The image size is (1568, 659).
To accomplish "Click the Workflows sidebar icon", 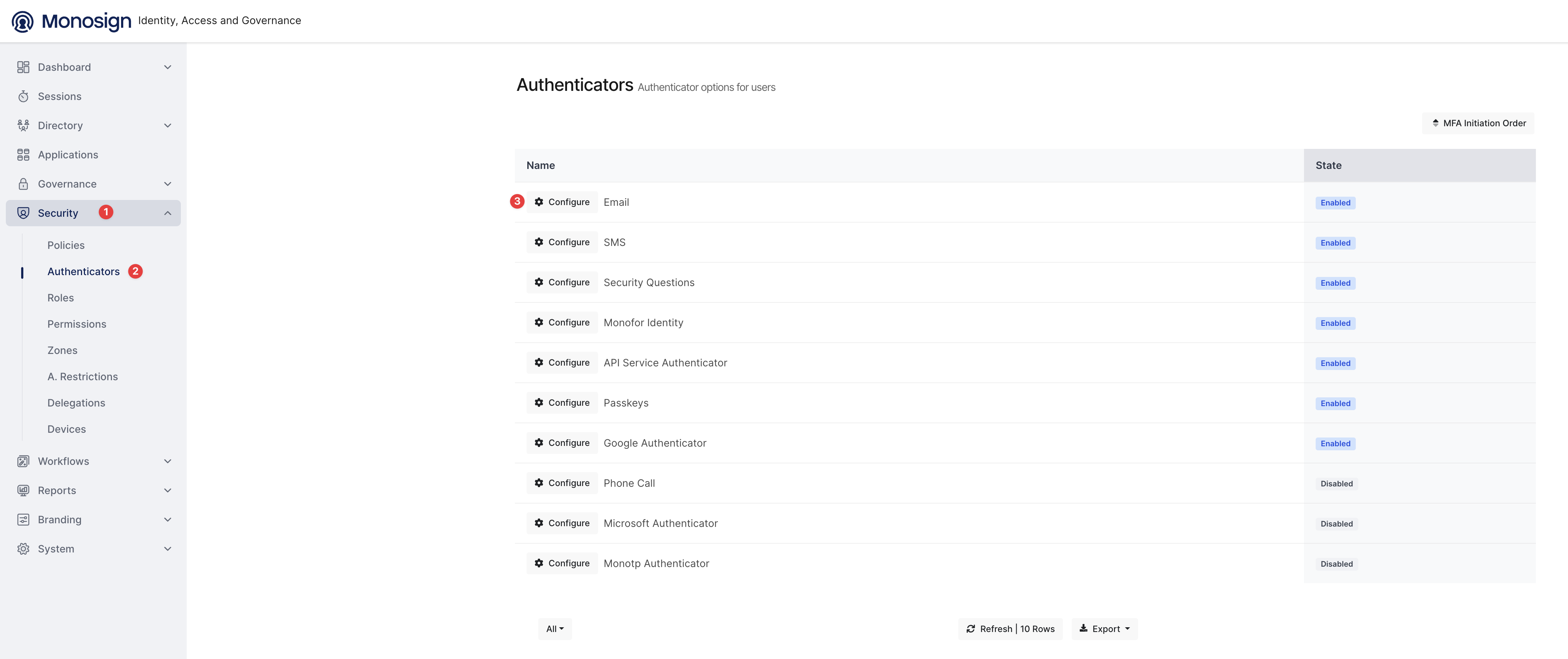I will [x=23, y=461].
